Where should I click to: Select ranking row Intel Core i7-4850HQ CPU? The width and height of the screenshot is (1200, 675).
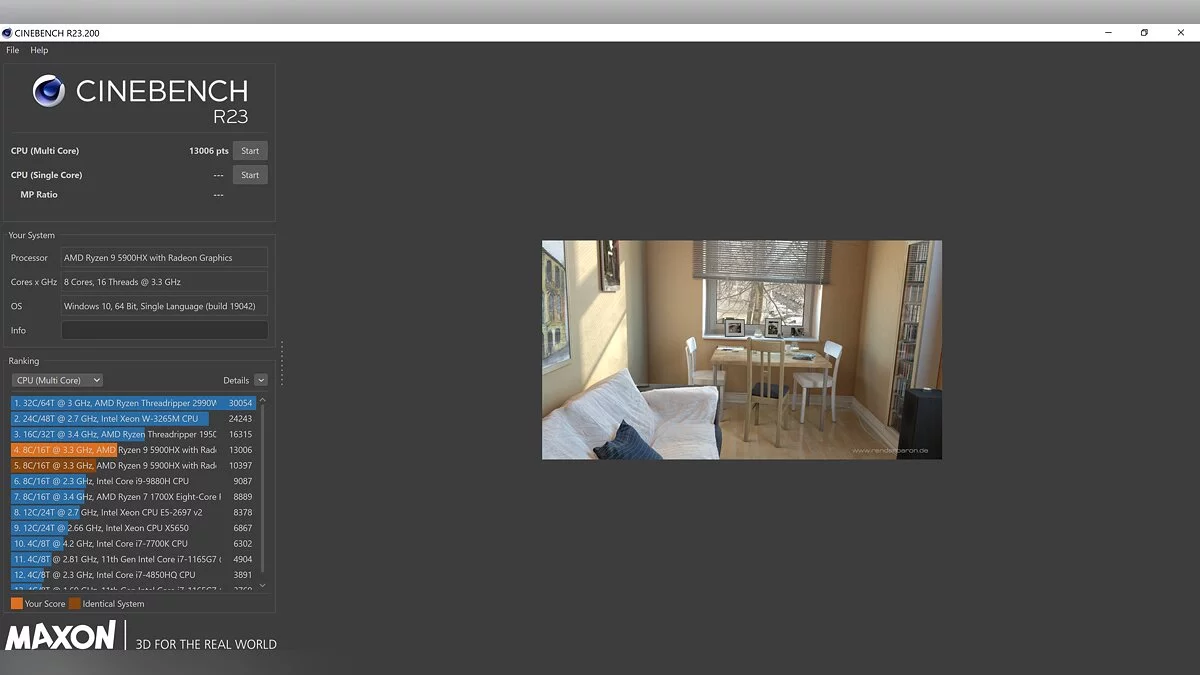(x=133, y=575)
